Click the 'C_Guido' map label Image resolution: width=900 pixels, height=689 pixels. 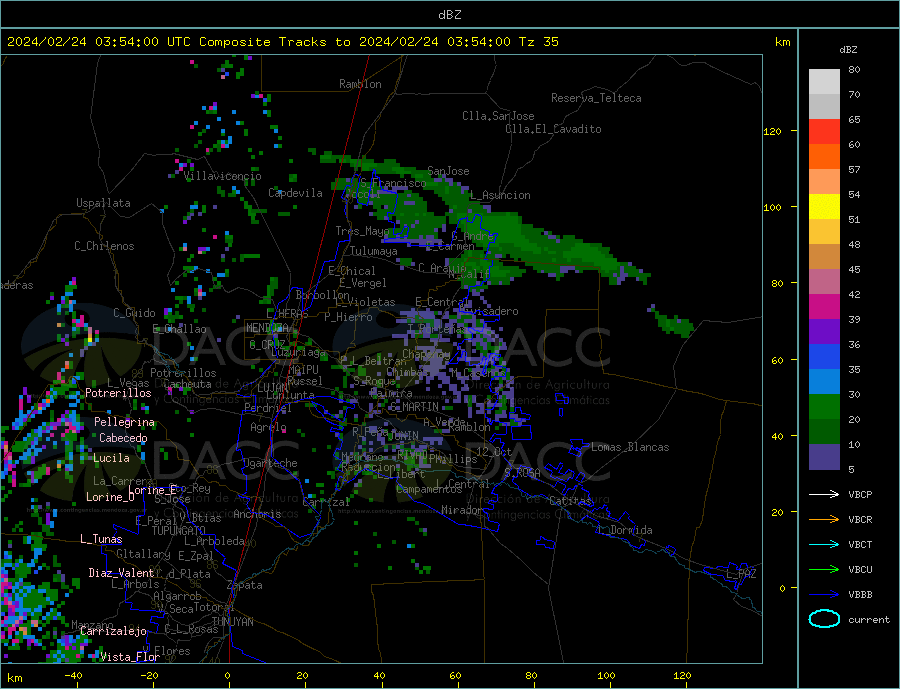pyautogui.click(x=134, y=313)
